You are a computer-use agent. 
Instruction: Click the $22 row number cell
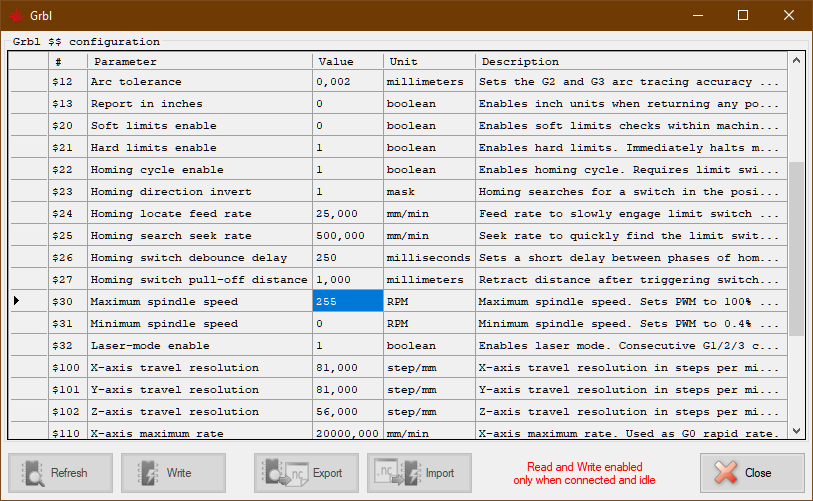pos(68,170)
